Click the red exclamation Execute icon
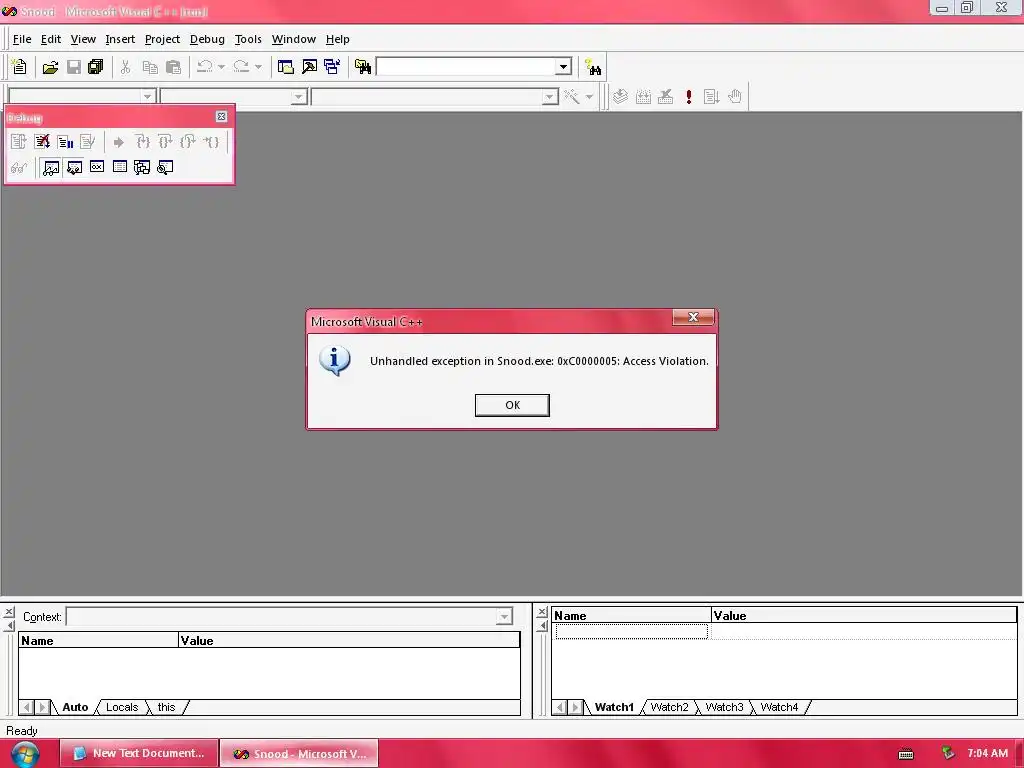Viewport: 1024px width, 768px height. (x=688, y=97)
